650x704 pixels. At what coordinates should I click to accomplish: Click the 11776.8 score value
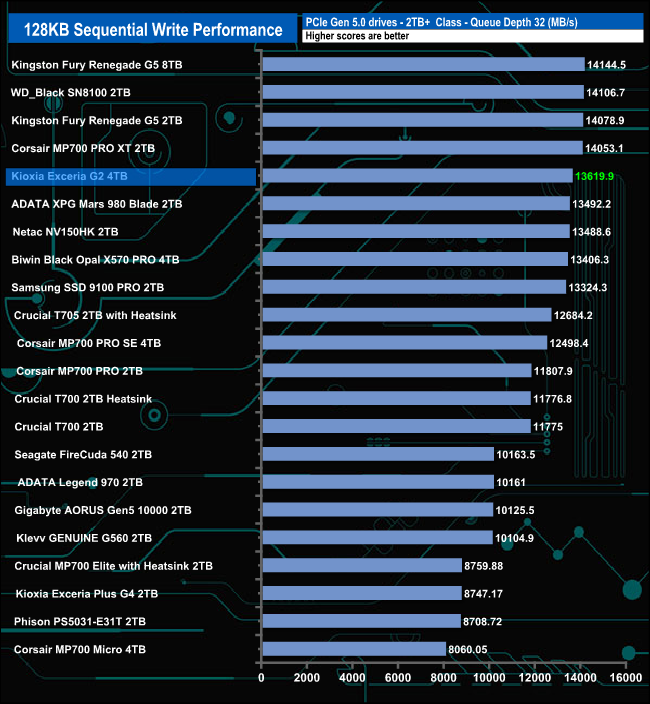553,399
